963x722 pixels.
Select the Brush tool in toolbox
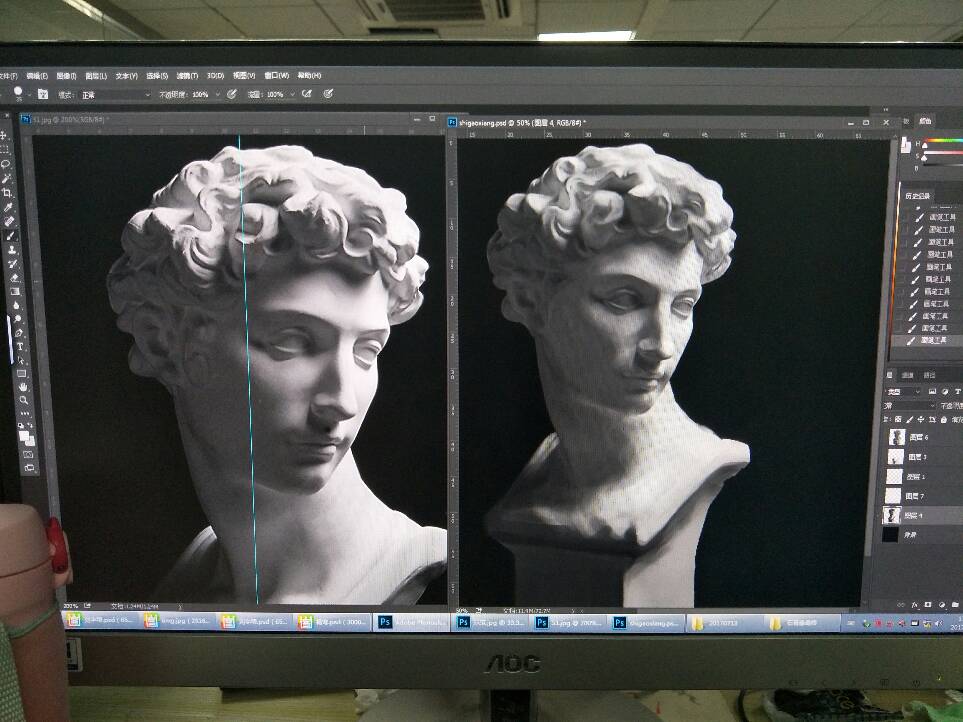pyautogui.click(x=10, y=236)
